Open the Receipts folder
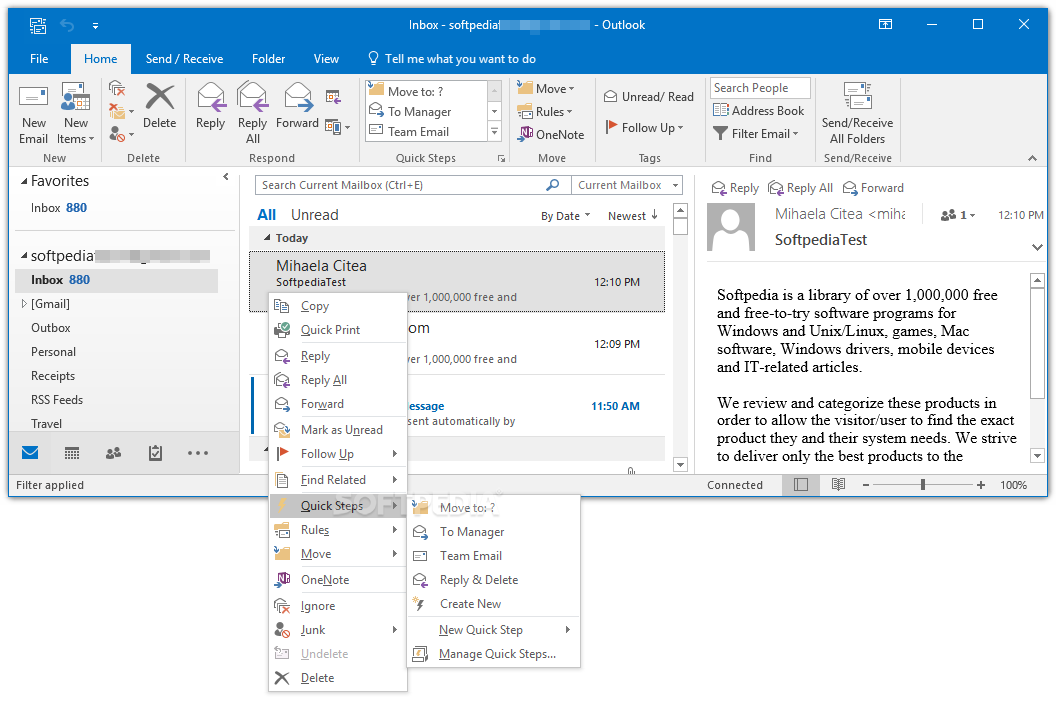 coord(53,375)
